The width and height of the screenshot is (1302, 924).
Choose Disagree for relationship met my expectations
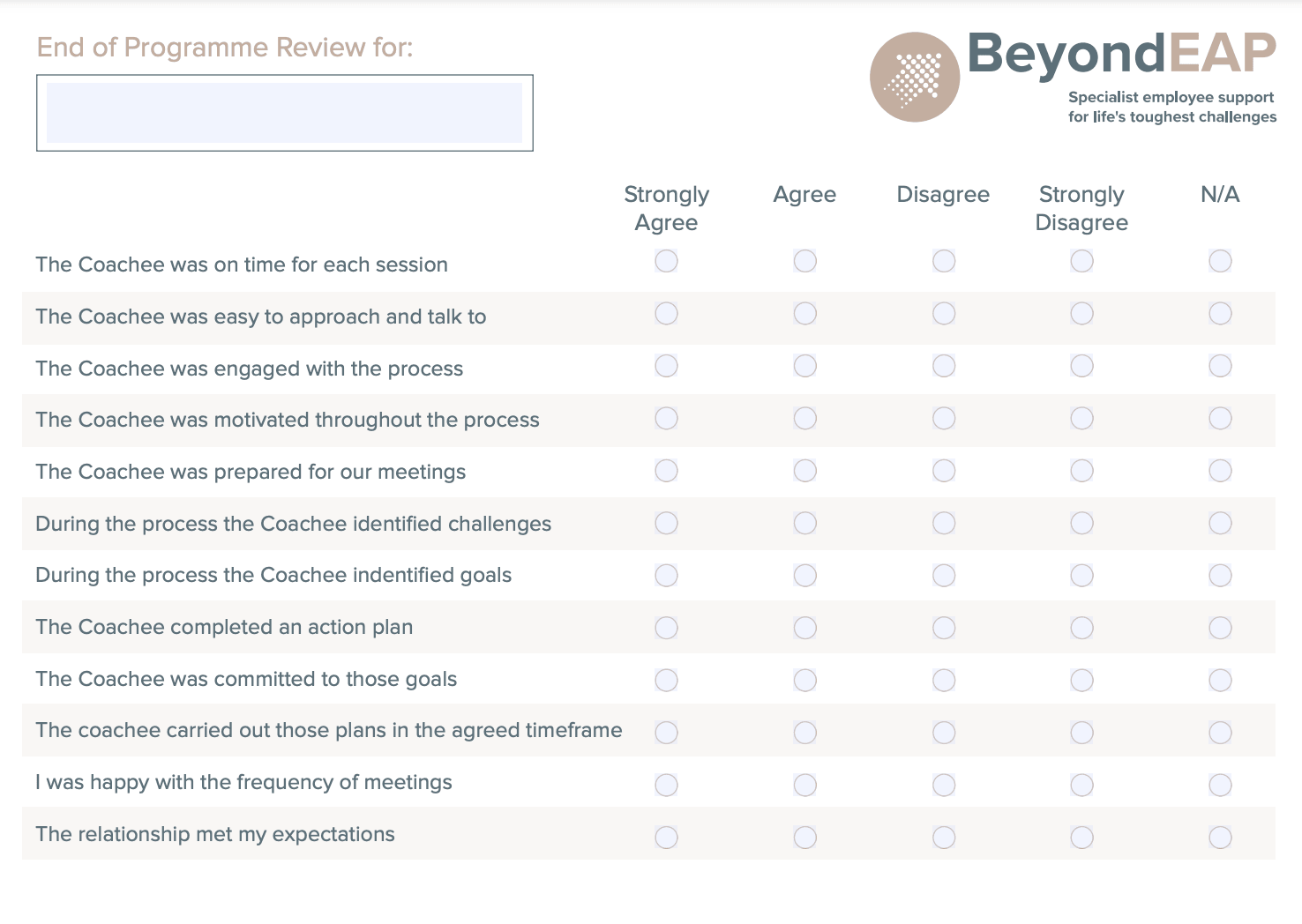click(944, 837)
